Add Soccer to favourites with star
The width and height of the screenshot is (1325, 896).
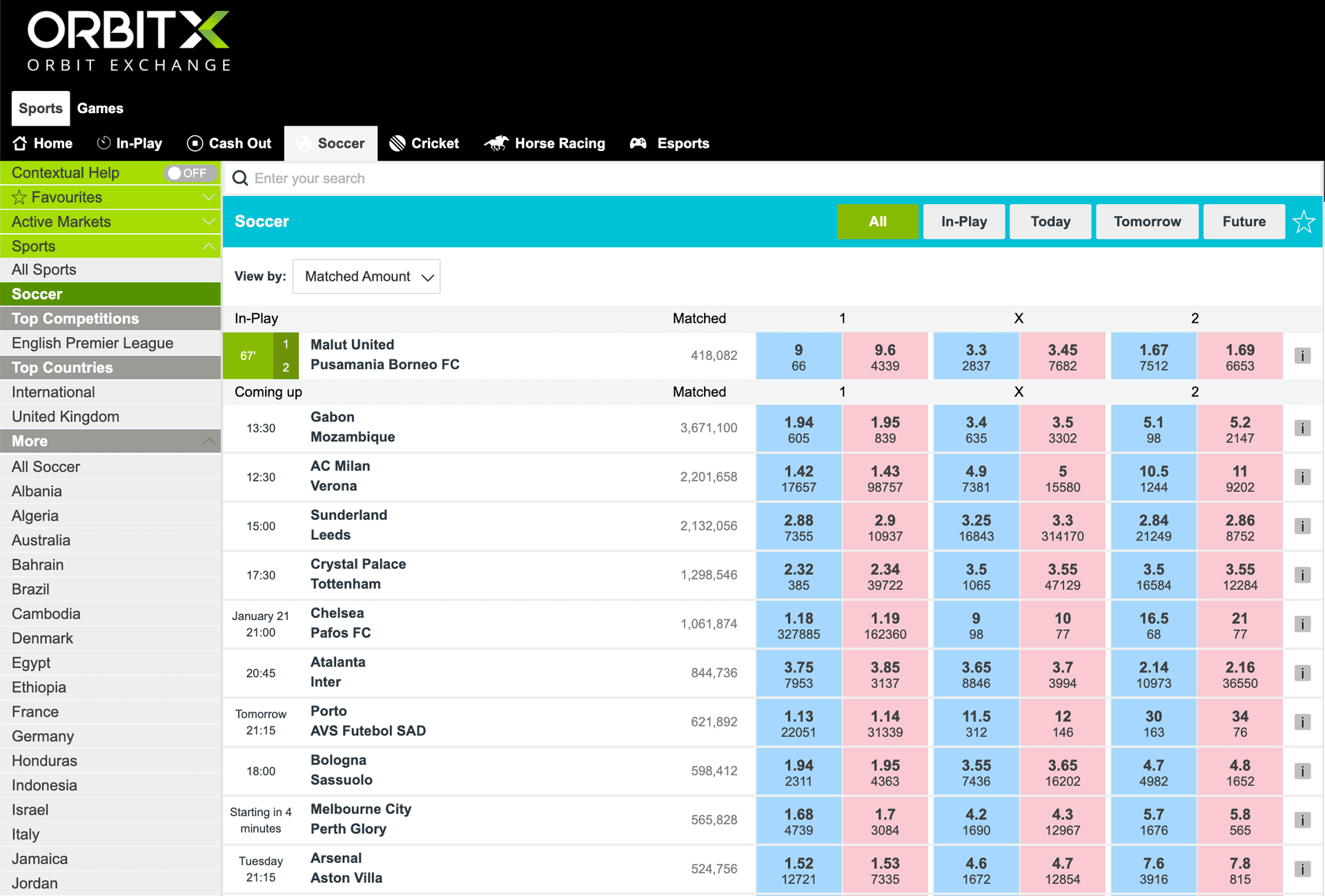pyautogui.click(x=1304, y=221)
